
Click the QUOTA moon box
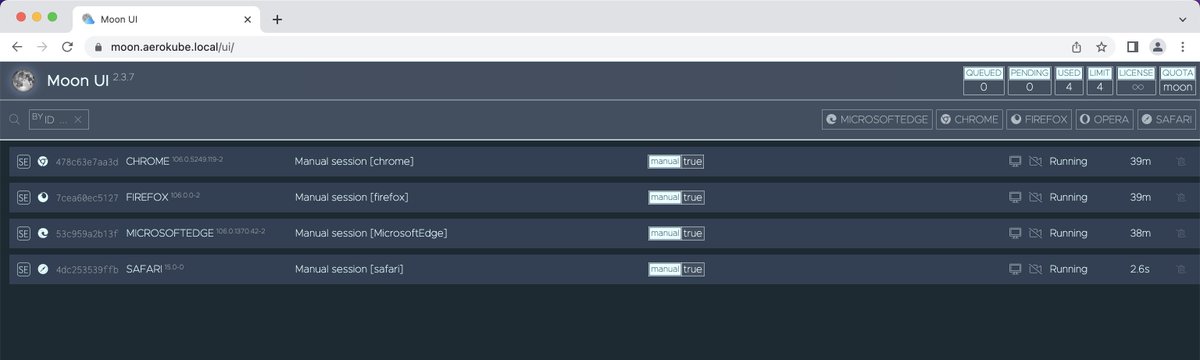1177,81
